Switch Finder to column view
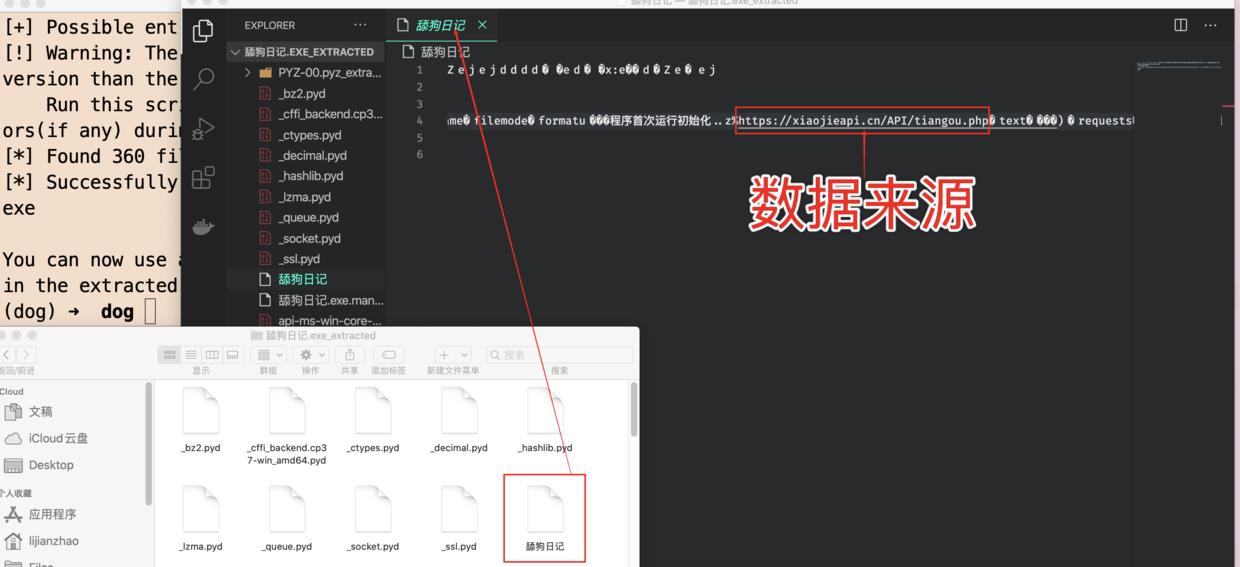 212,355
